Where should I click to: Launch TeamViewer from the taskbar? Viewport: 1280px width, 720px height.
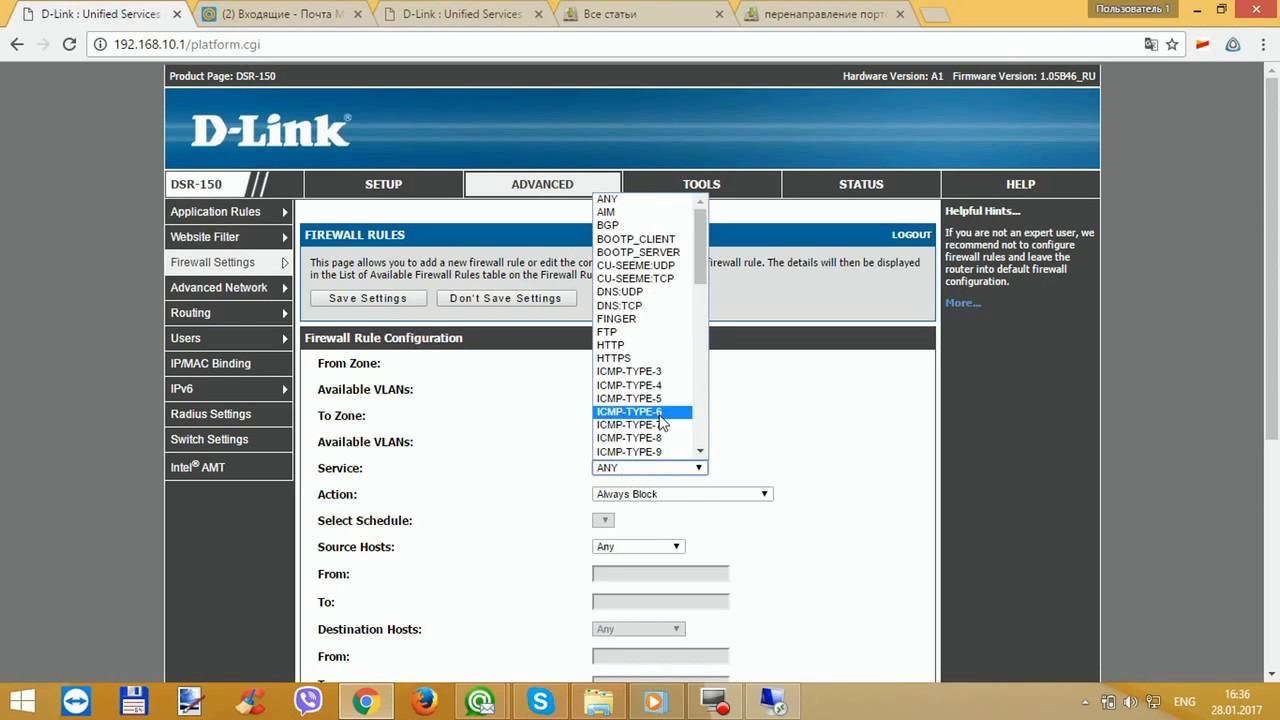(75, 701)
